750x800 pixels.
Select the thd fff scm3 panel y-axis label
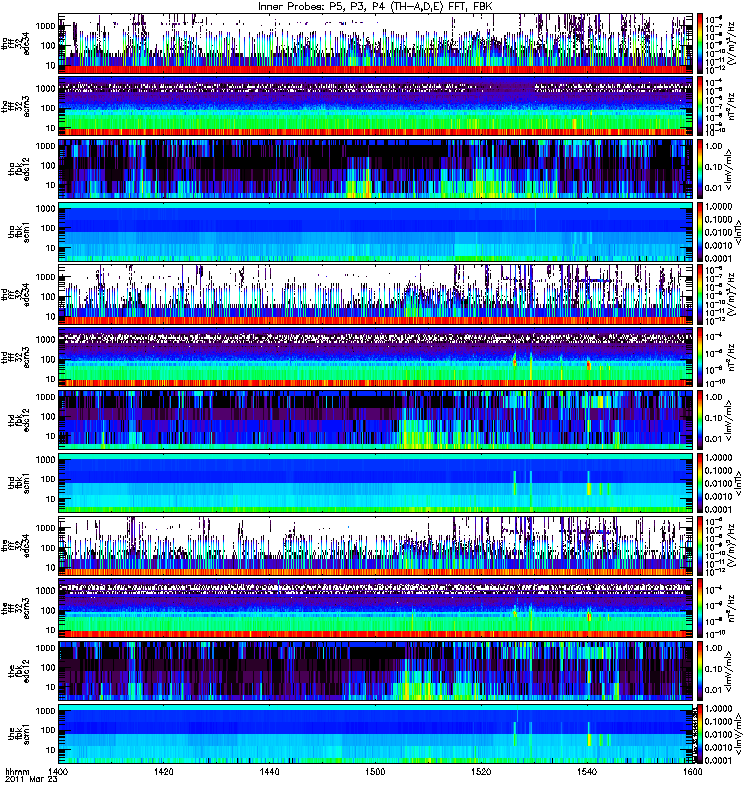click(15, 358)
